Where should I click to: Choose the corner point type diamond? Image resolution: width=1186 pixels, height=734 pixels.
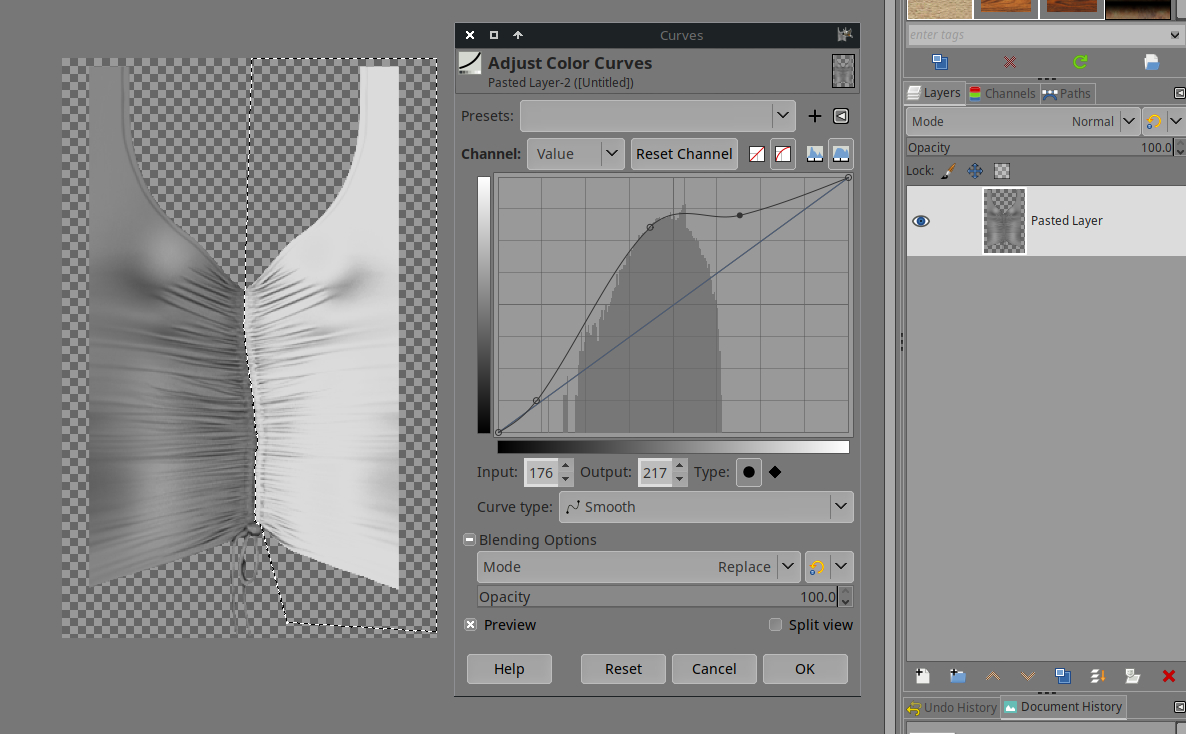tap(775, 472)
